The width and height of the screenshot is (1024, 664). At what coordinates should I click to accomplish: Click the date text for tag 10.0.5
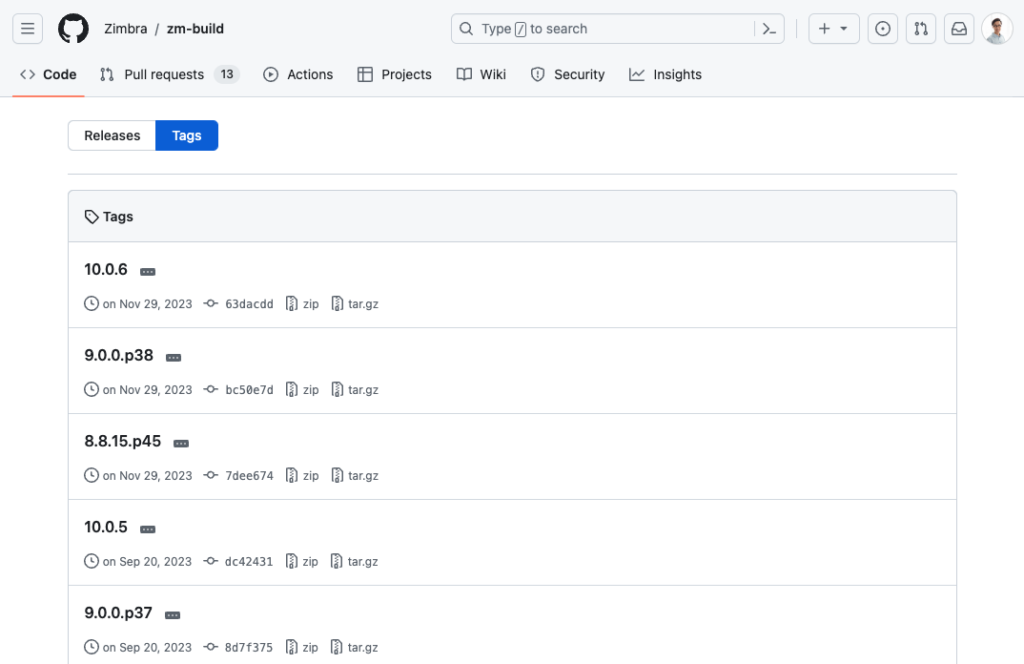pos(147,561)
